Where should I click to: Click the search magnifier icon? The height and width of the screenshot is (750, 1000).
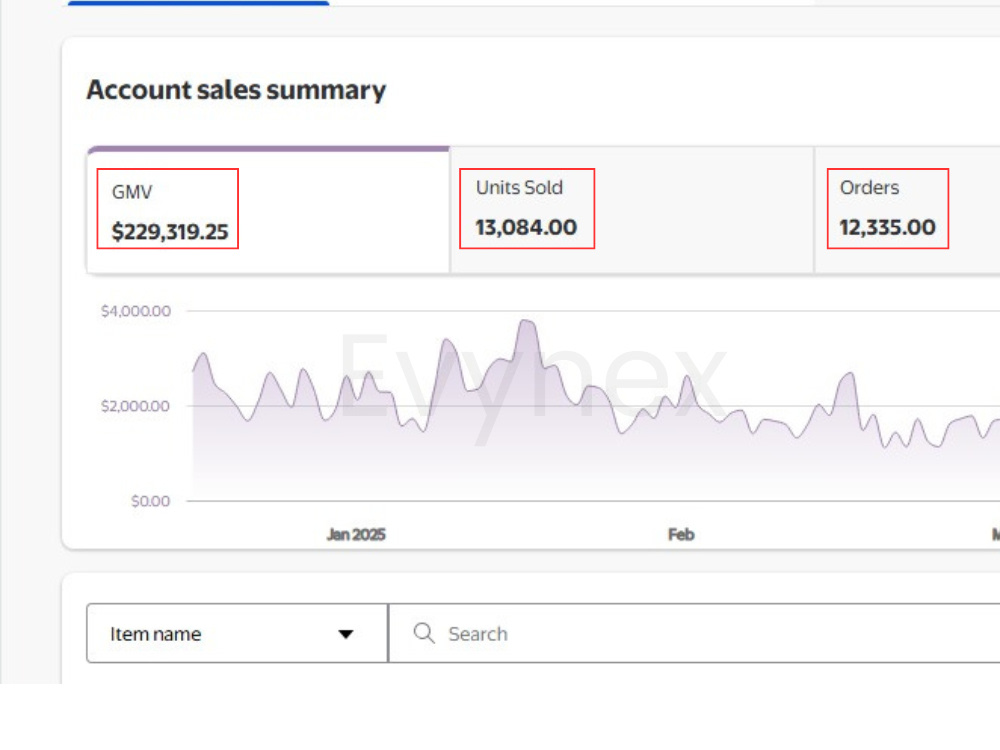[424, 633]
